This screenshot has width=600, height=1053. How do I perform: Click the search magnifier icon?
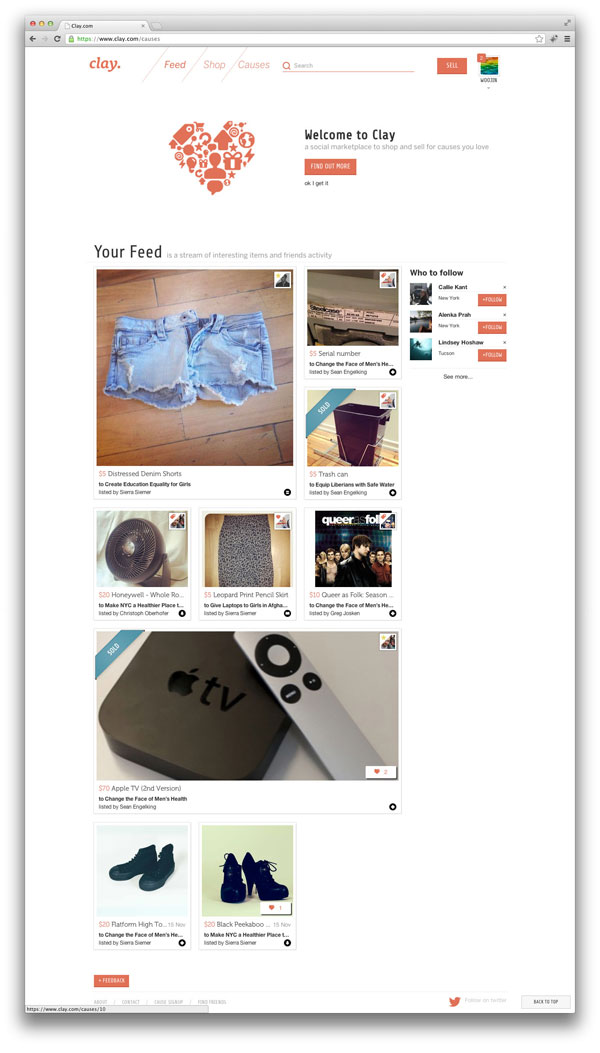tap(286, 66)
